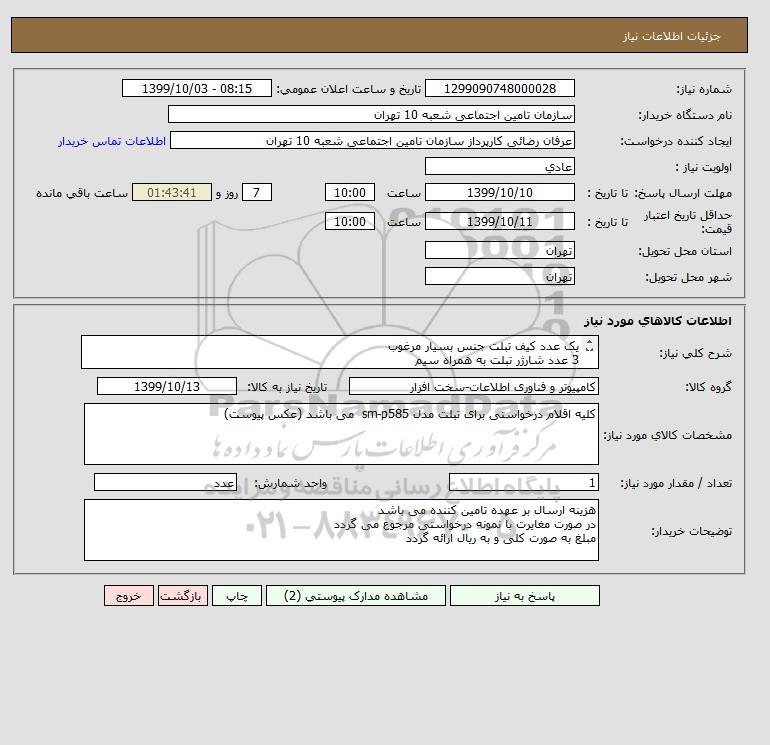Image resolution: width=770 pixels, height=745 pixels.
Task: Click the 'بازگشت' back button
Action: pos(183,596)
